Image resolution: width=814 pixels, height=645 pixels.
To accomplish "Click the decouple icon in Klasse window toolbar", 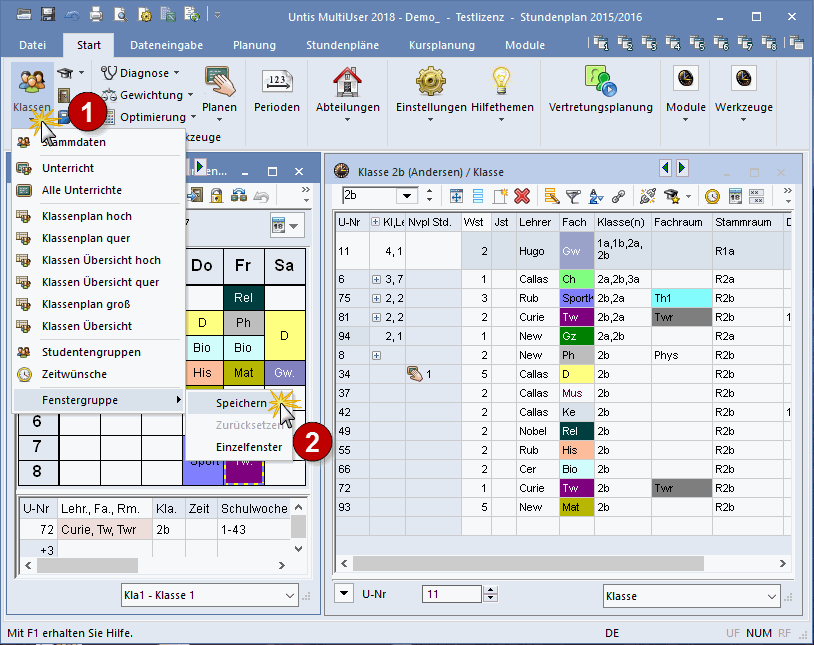I will coord(648,196).
